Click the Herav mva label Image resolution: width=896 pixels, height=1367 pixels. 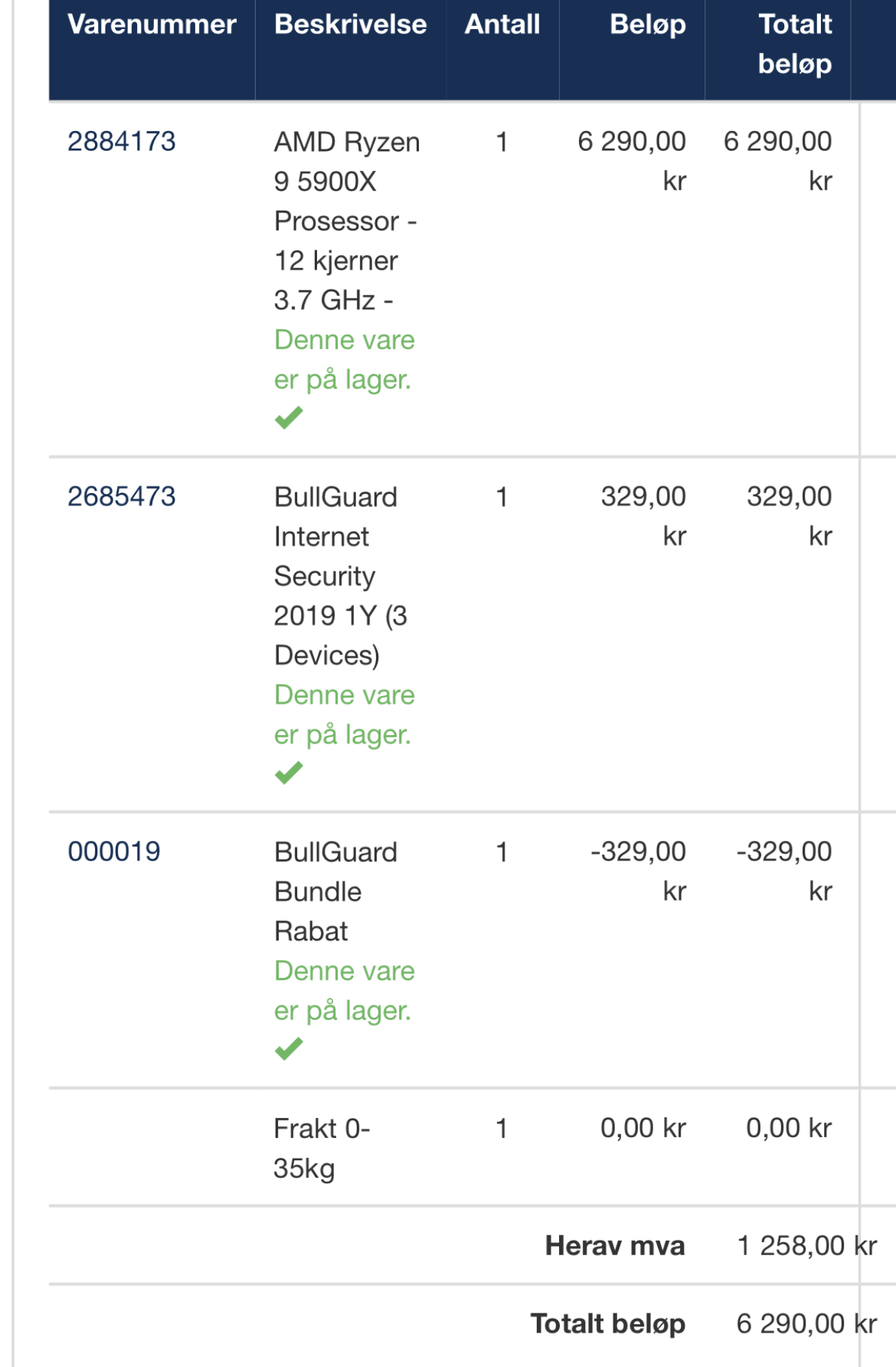click(x=615, y=1246)
